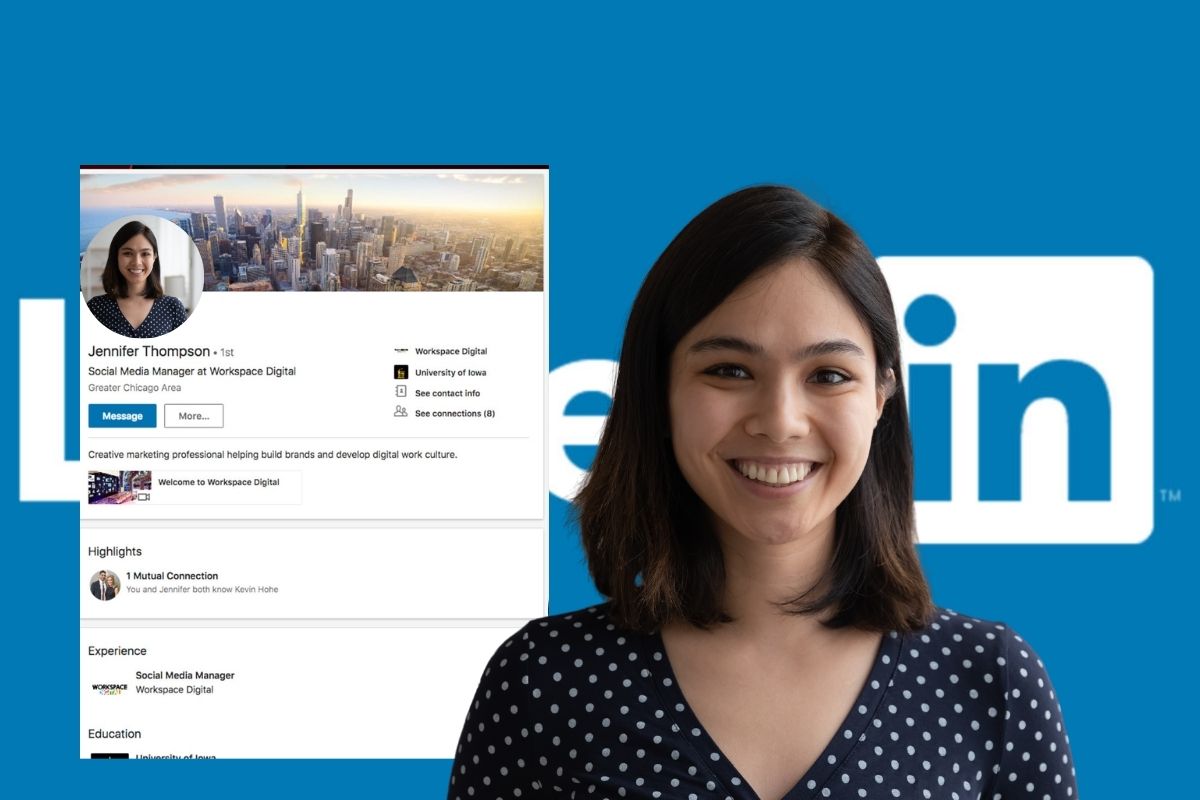The width and height of the screenshot is (1200, 800).
Task: Click the Greater Chicago Area location text
Action: (135, 388)
